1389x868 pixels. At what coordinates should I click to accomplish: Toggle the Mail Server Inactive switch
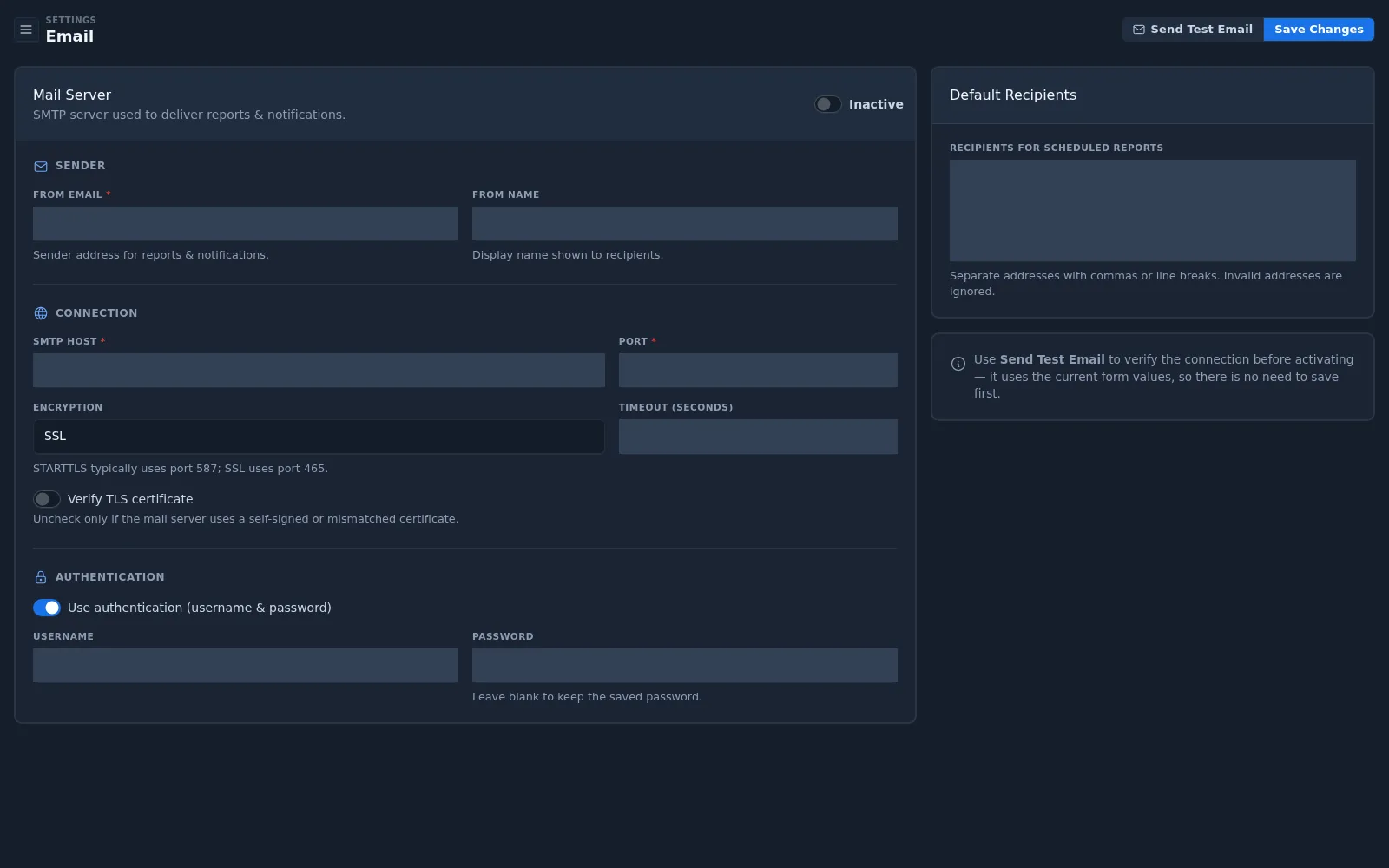pyautogui.click(x=827, y=104)
